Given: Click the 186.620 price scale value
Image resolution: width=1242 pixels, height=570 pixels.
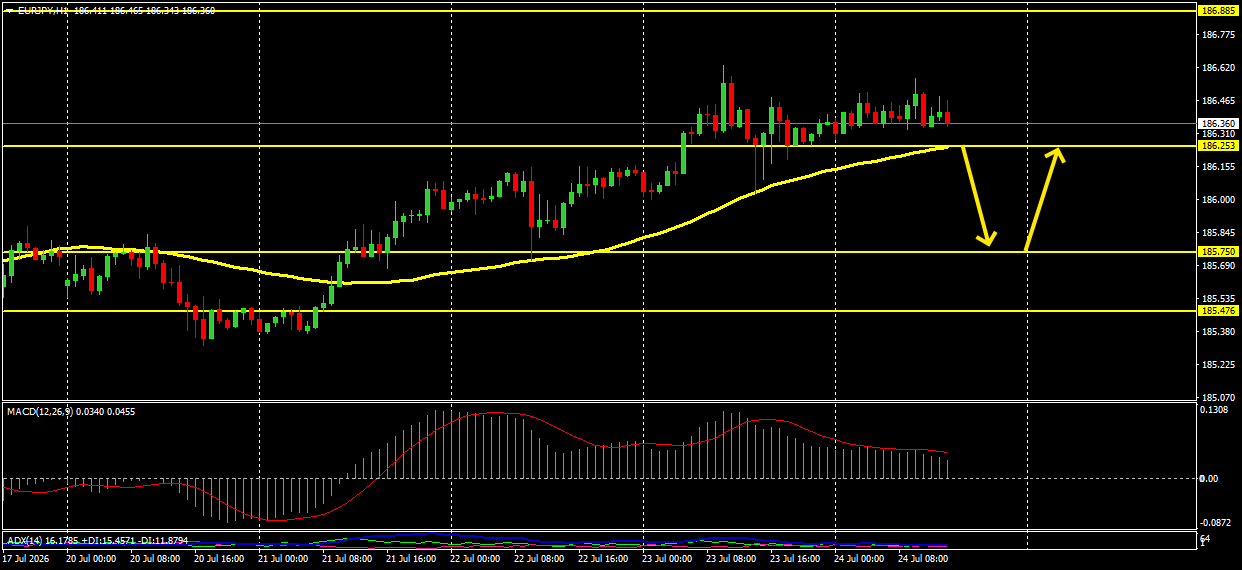Looking at the screenshot, I should (1217, 68).
